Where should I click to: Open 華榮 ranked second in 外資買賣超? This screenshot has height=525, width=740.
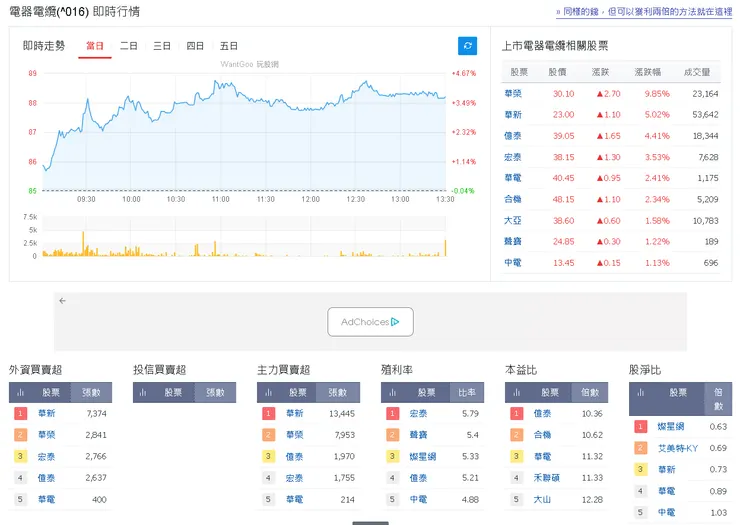pos(46,435)
